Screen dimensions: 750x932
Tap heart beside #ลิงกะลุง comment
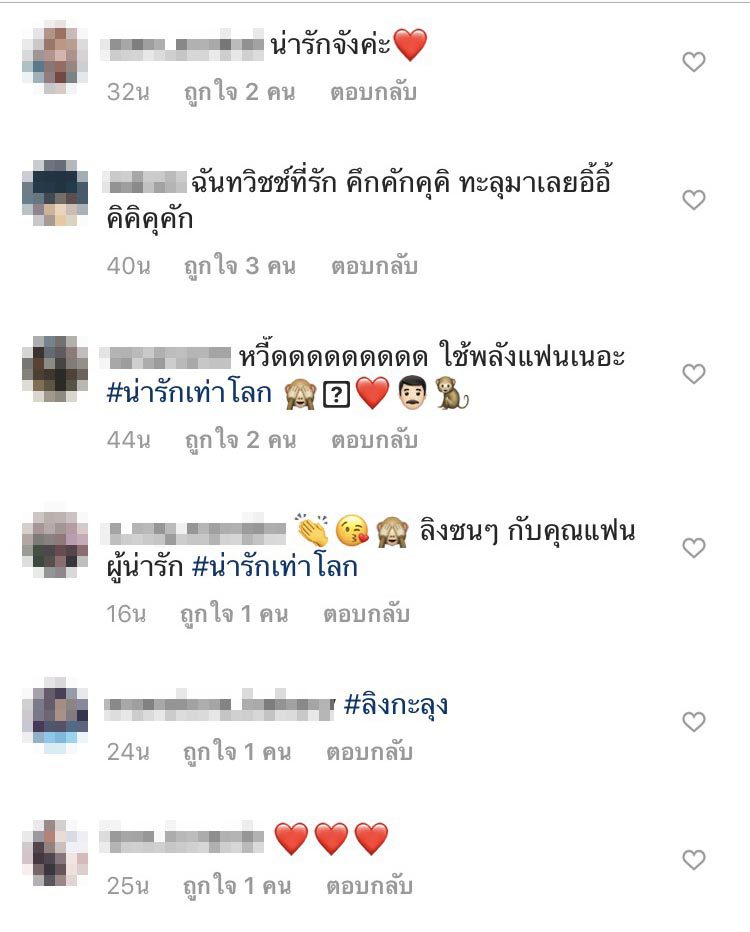tap(694, 722)
